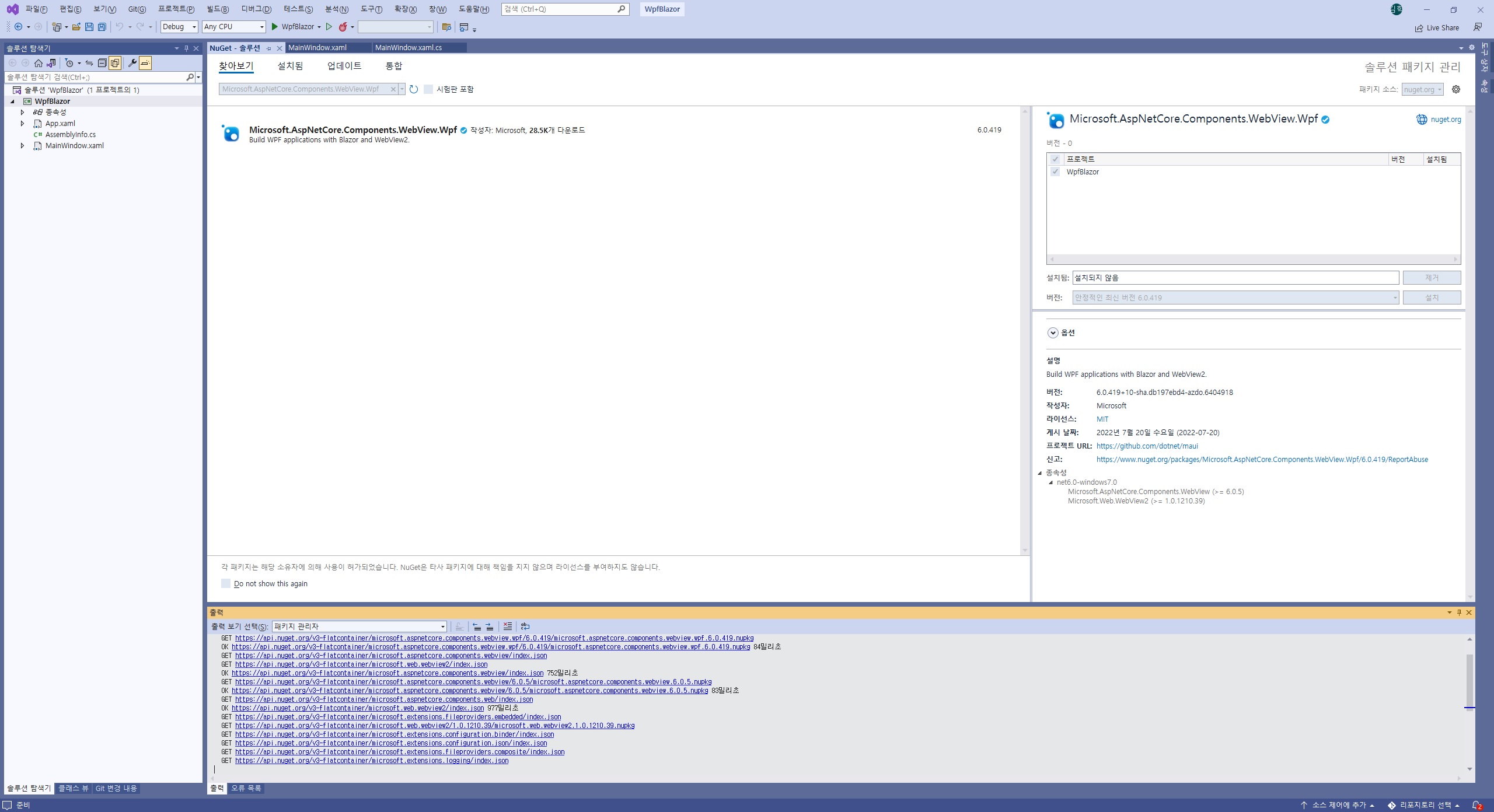Enable the include prerelease checkbox

[x=428, y=89]
